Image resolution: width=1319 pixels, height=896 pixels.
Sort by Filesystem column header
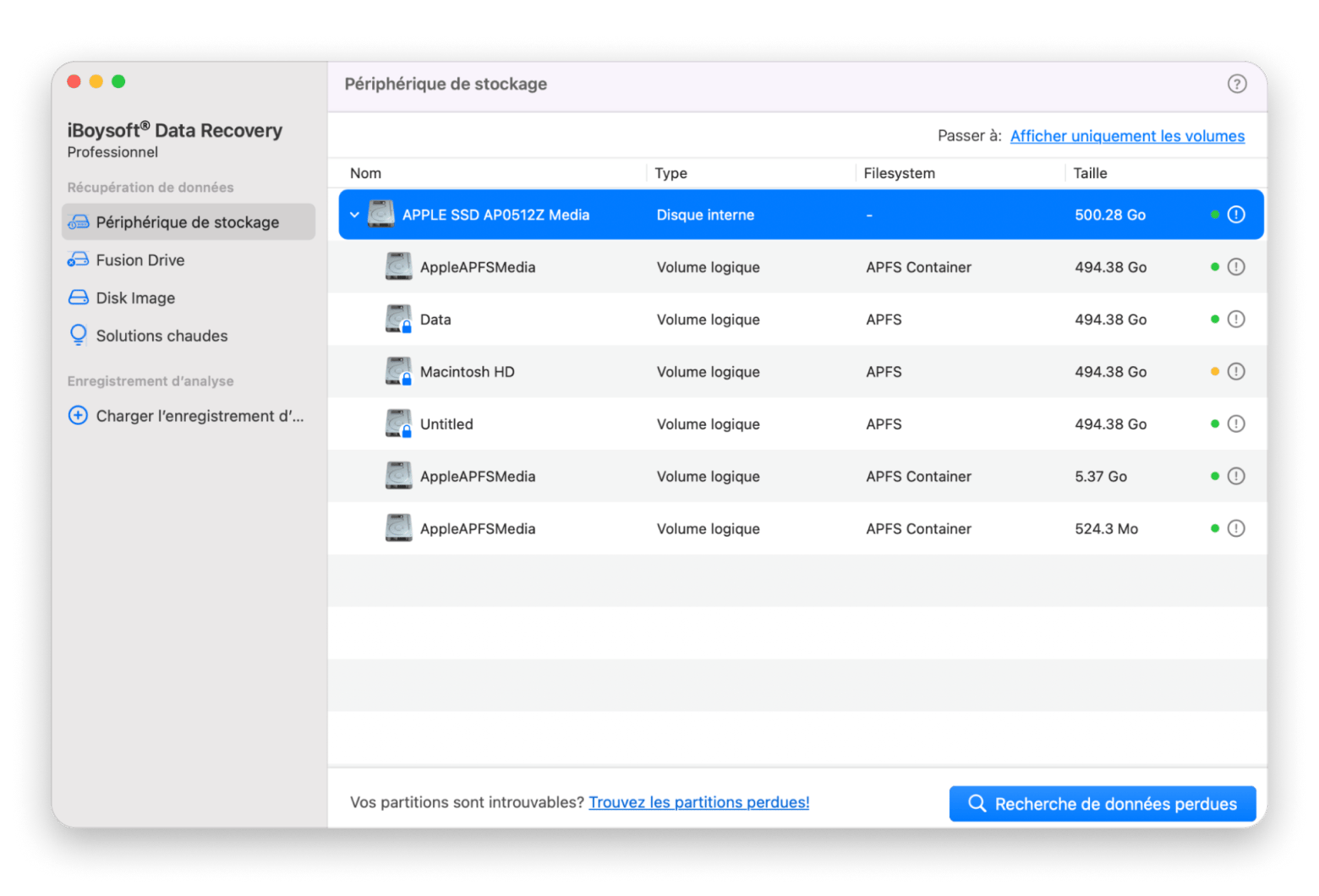pyautogui.click(x=900, y=173)
